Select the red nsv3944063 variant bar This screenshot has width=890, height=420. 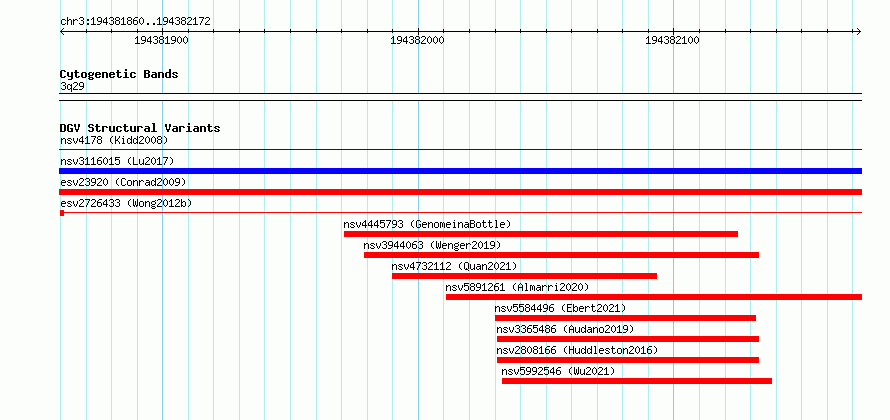(561, 255)
